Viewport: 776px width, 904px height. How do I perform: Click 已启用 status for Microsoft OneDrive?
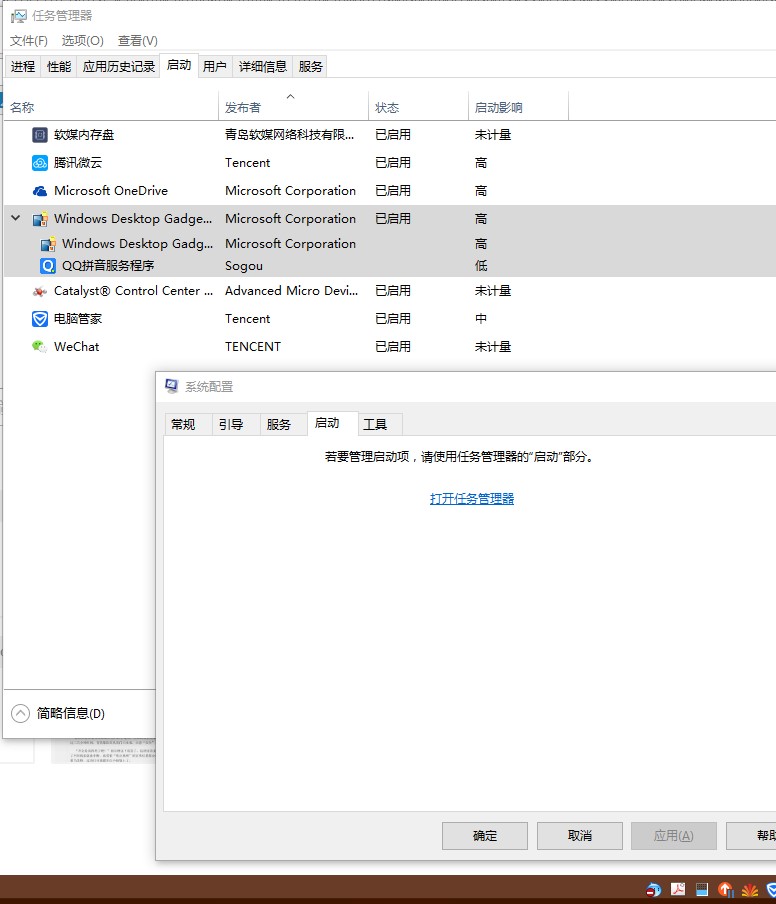coord(393,191)
